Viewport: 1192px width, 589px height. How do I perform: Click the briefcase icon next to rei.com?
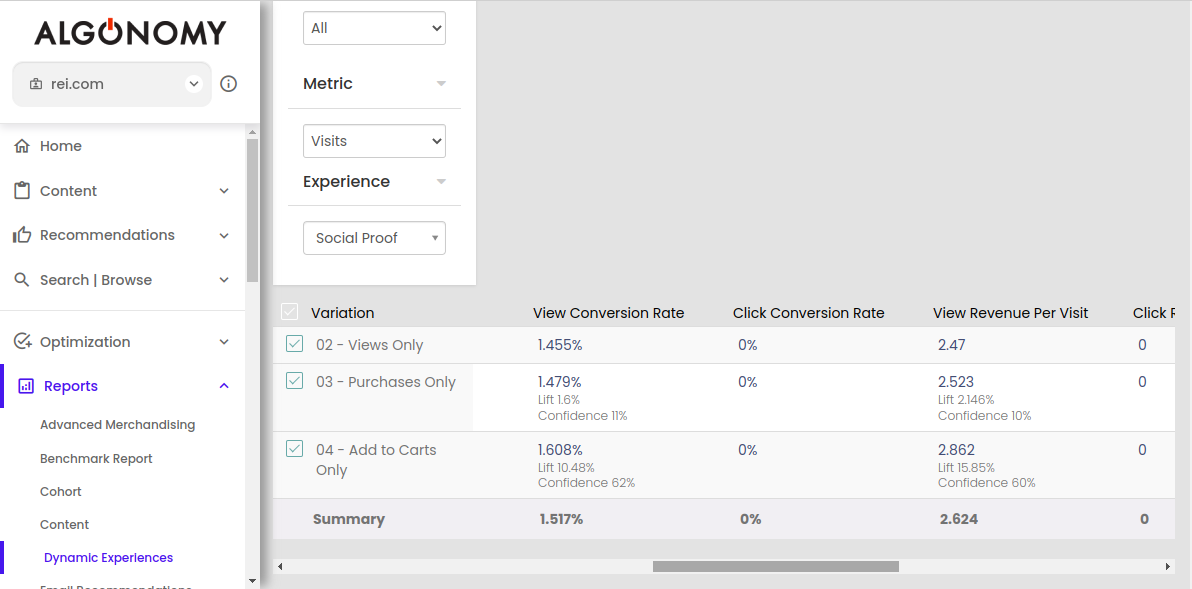point(36,84)
